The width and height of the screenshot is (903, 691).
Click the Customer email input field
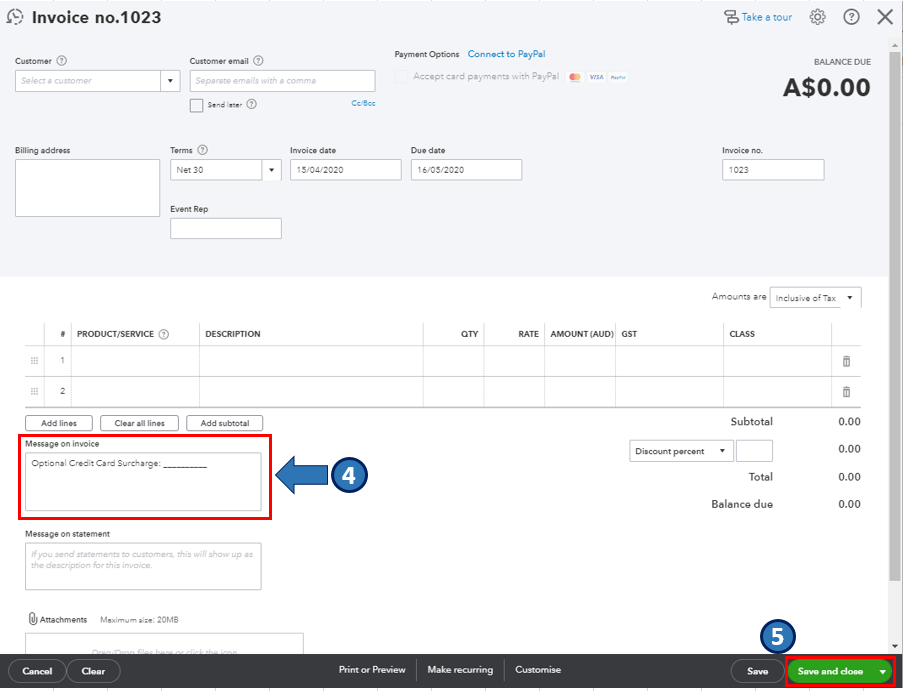(282, 81)
